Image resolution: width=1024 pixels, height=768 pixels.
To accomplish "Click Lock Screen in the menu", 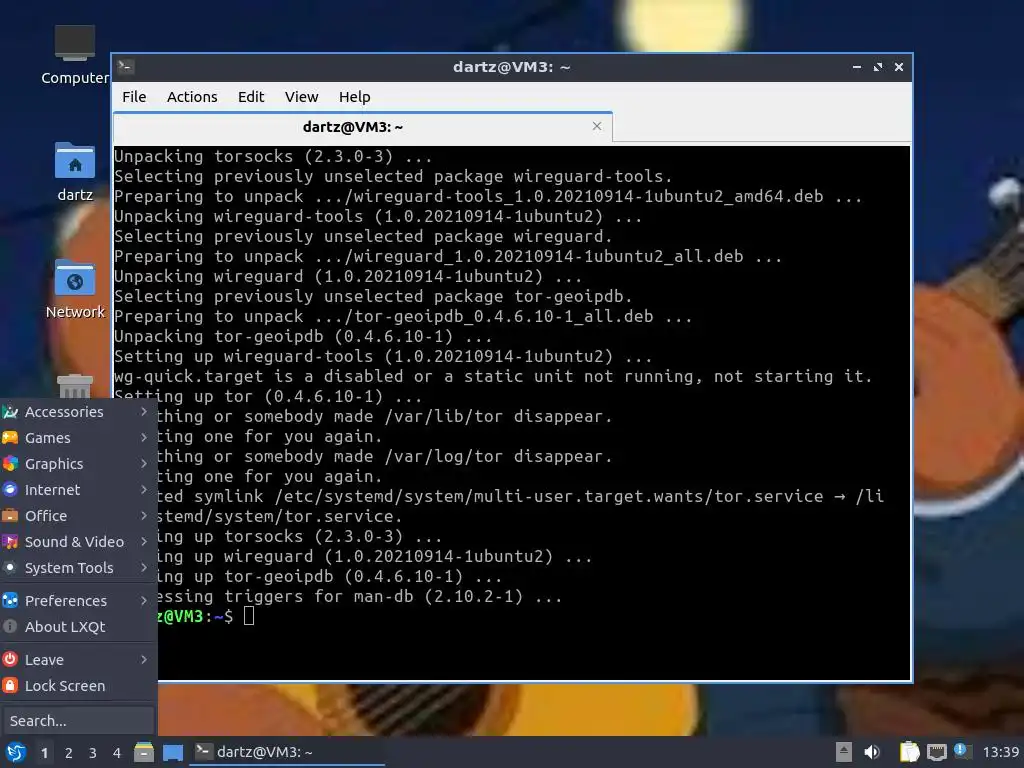I will click(78, 686).
